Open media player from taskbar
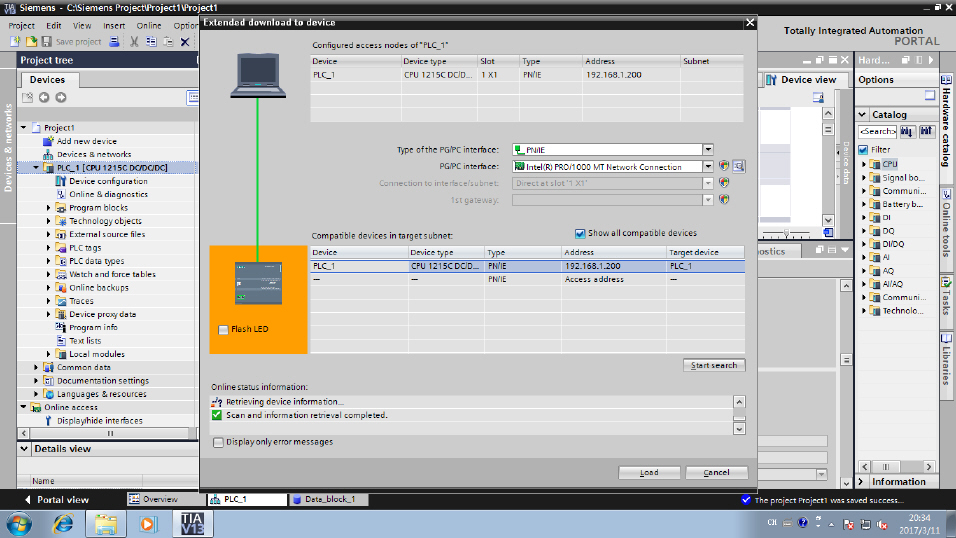The width and height of the screenshot is (956, 538). click(148, 523)
